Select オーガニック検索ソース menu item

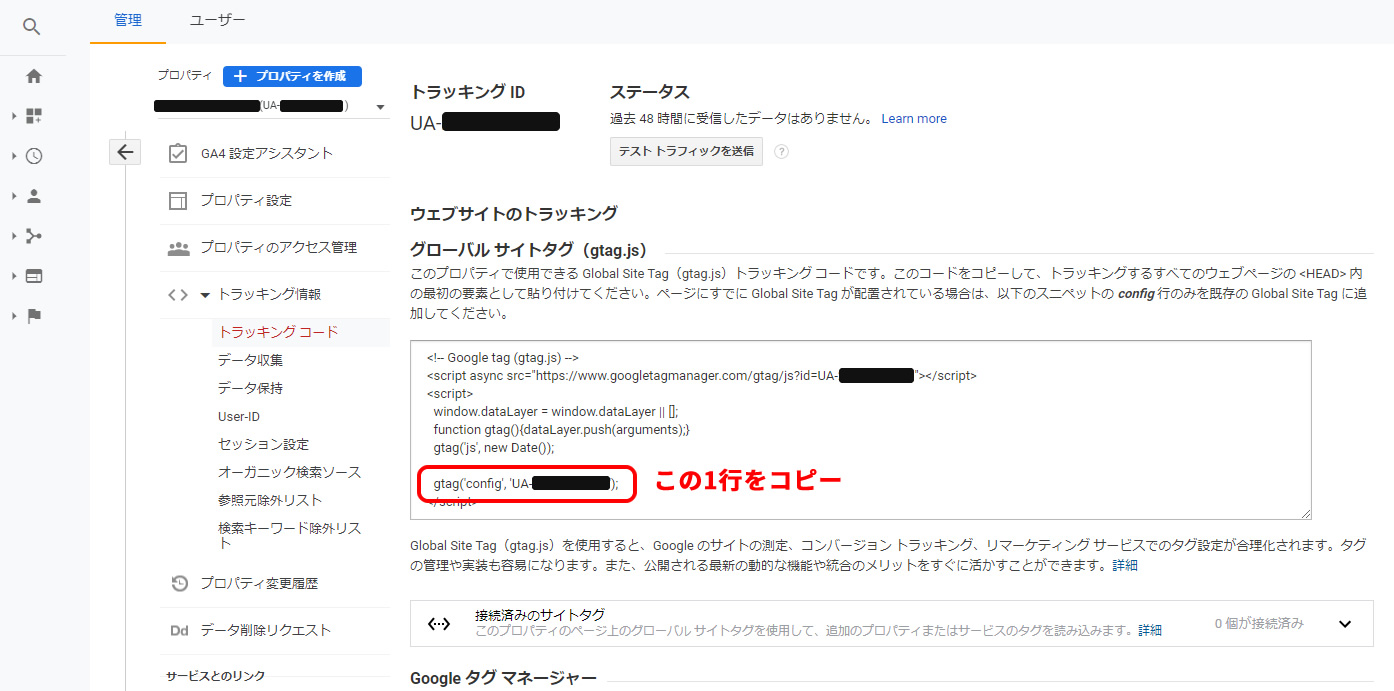coord(289,472)
